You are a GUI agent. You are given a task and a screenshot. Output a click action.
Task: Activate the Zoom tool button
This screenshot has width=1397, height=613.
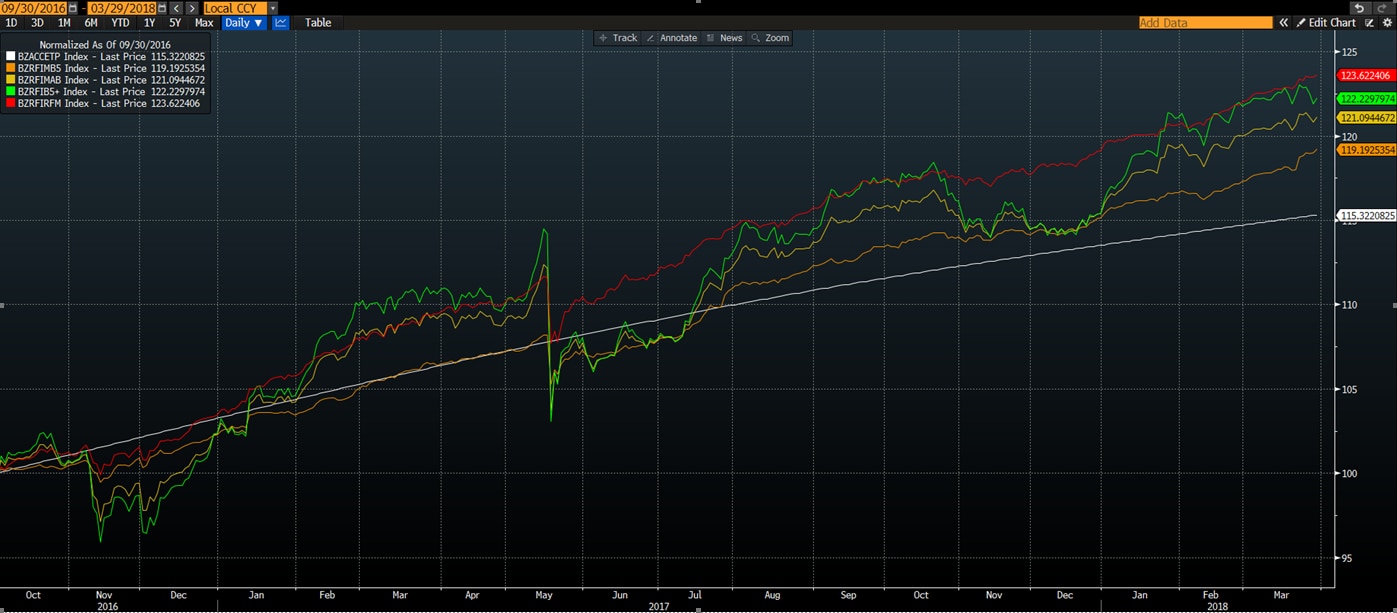click(x=770, y=38)
